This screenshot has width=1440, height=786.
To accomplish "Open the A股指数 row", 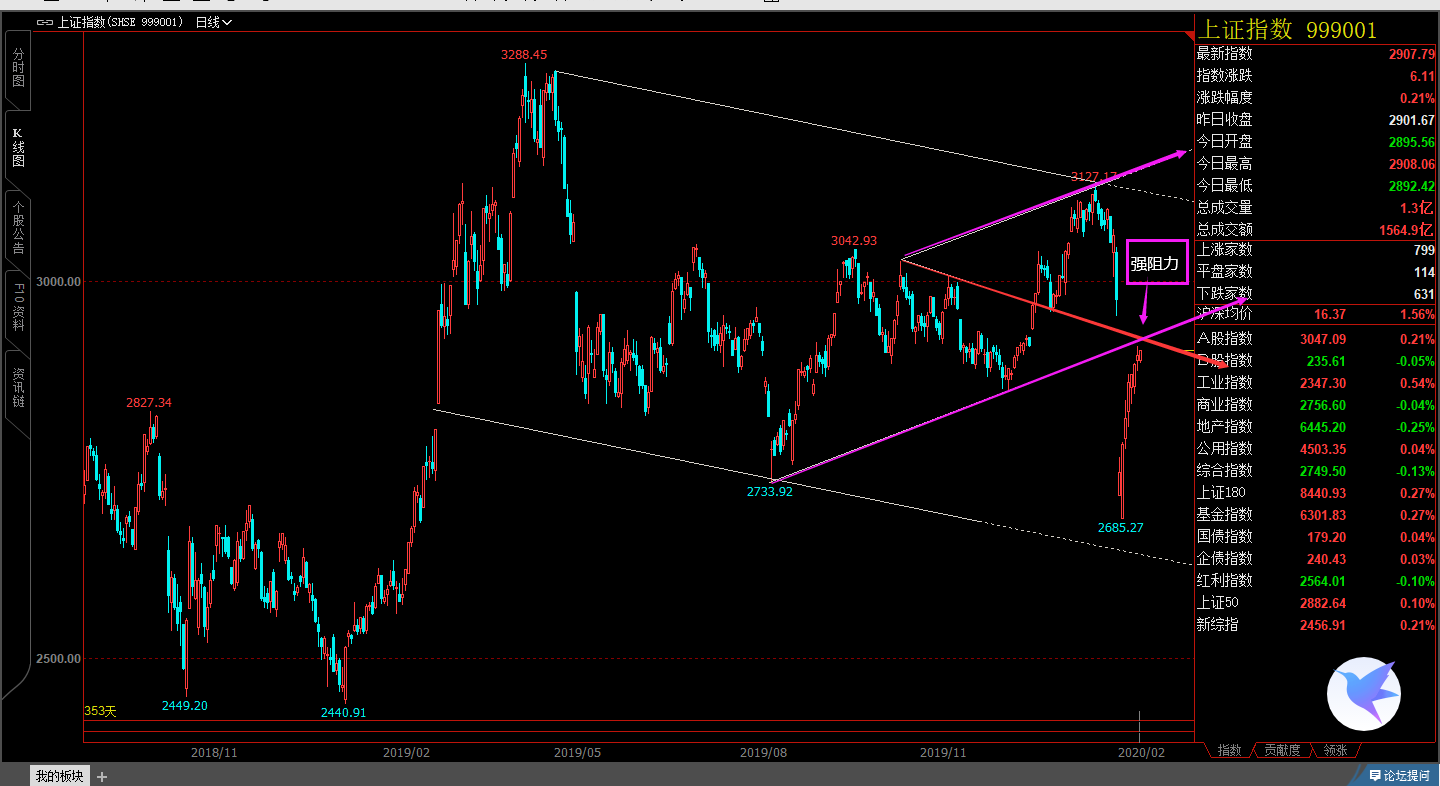I will coord(1316,338).
